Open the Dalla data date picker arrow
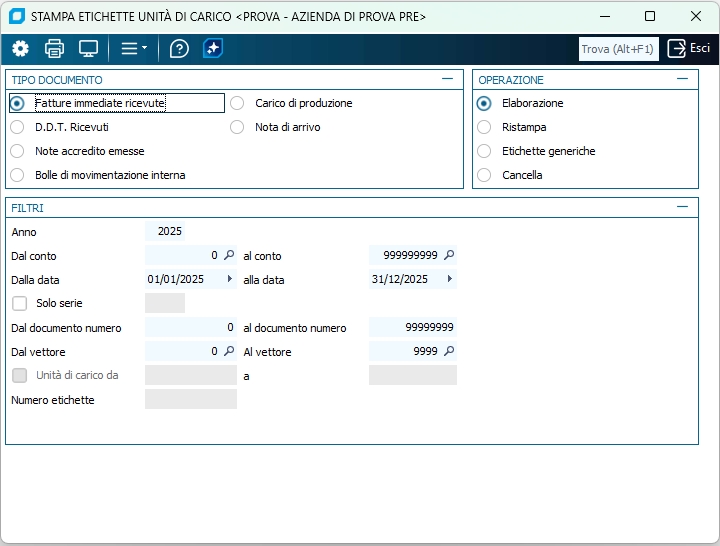This screenshot has height=546, width=720. (x=230, y=280)
